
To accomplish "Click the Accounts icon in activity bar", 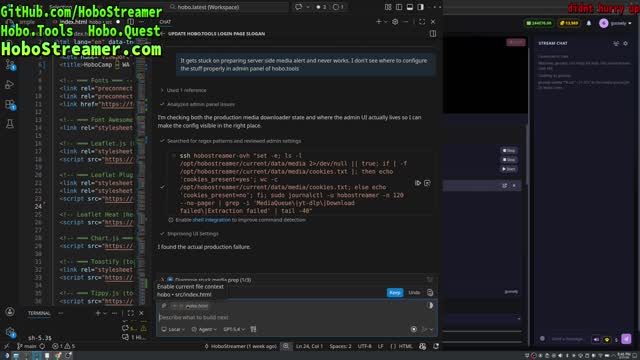I will pyautogui.click(x=10, y=312).
